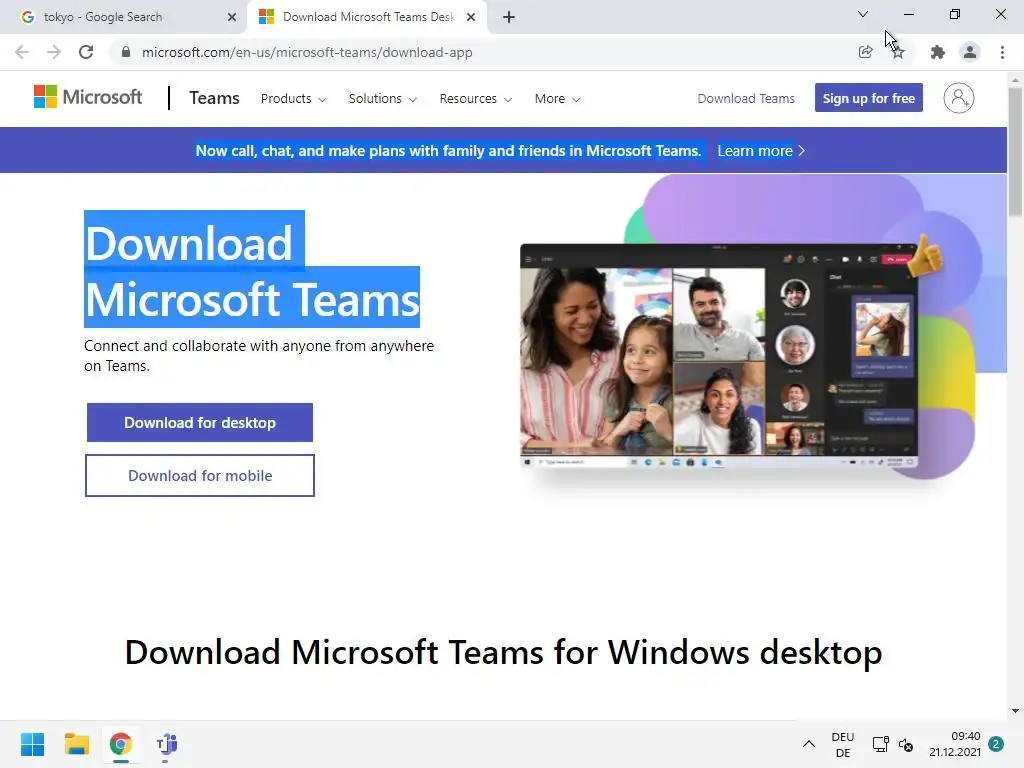
Task: Reload the page with the refresh icon
Action: (86, 52)
